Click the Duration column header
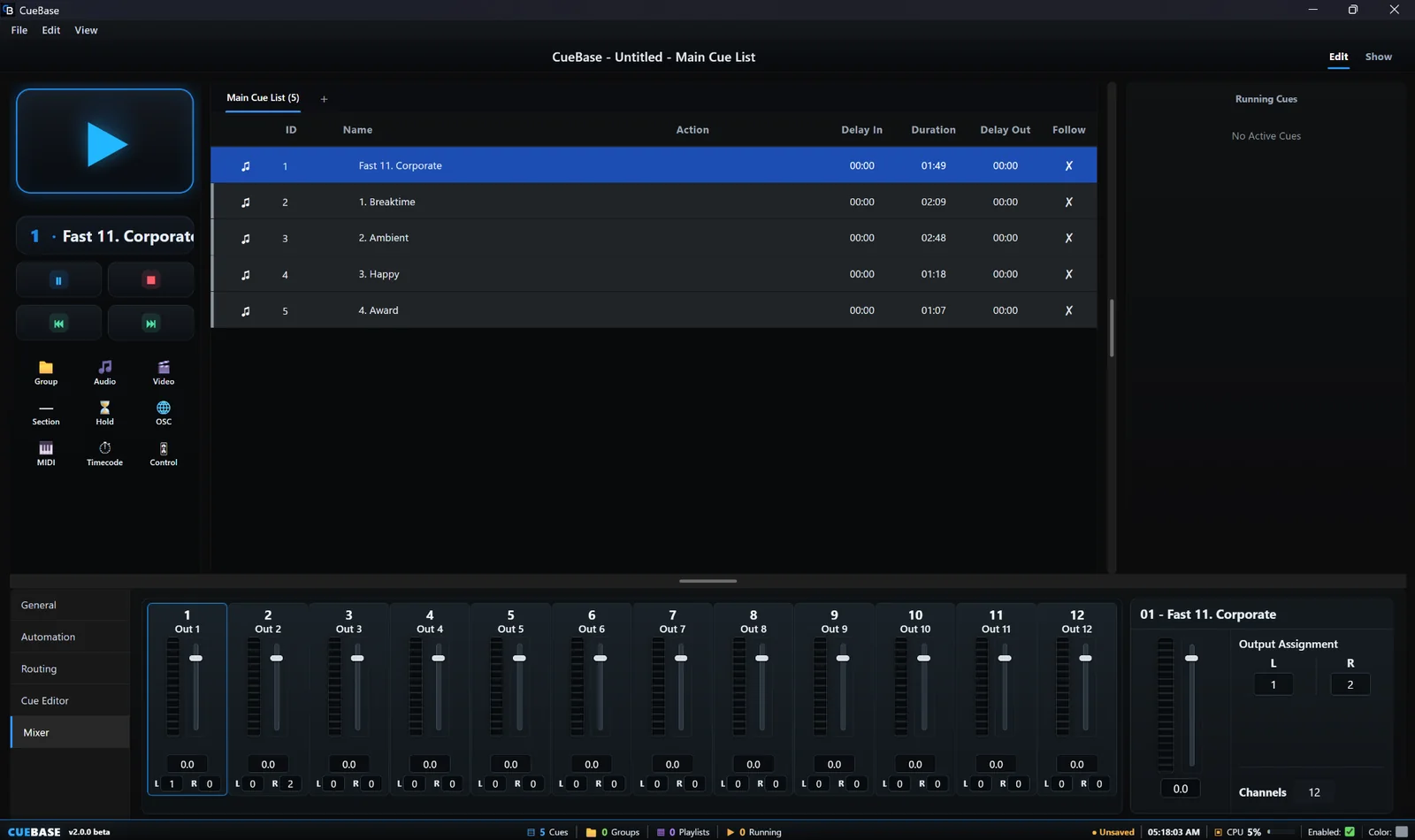The image size is (1415, 840). click(933, 130)
